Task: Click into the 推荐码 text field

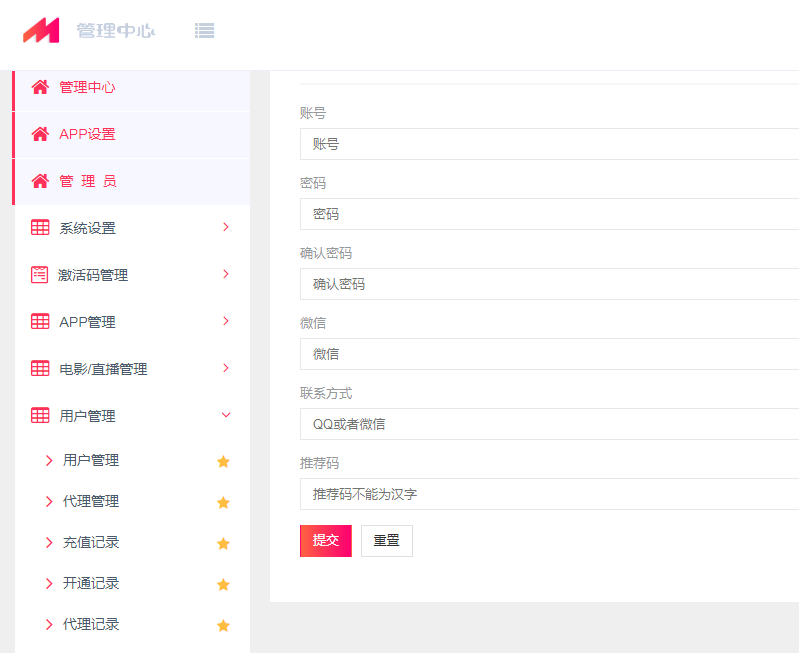Action: pyautogui.click(x=548, y=494)
